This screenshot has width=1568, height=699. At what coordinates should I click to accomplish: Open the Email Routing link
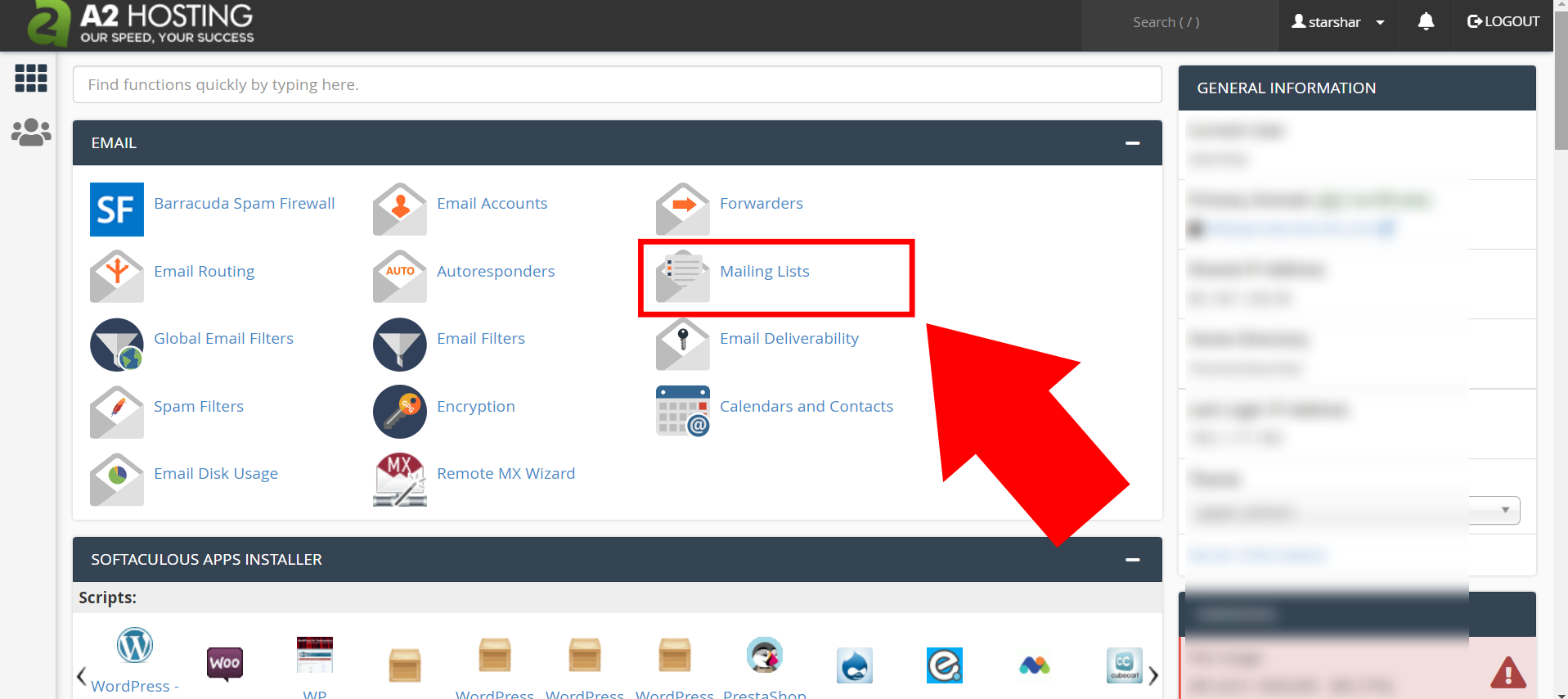click(204, 271)
